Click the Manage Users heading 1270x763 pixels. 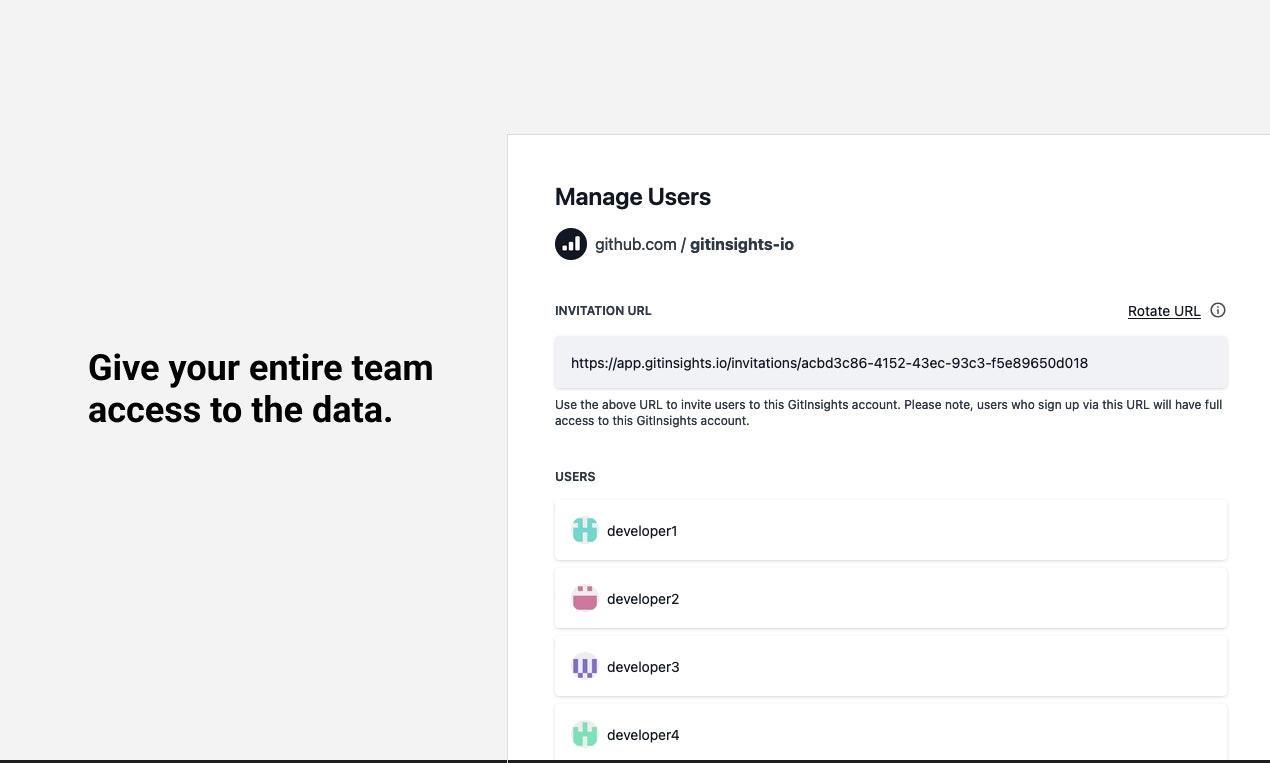tap(633, 197)
